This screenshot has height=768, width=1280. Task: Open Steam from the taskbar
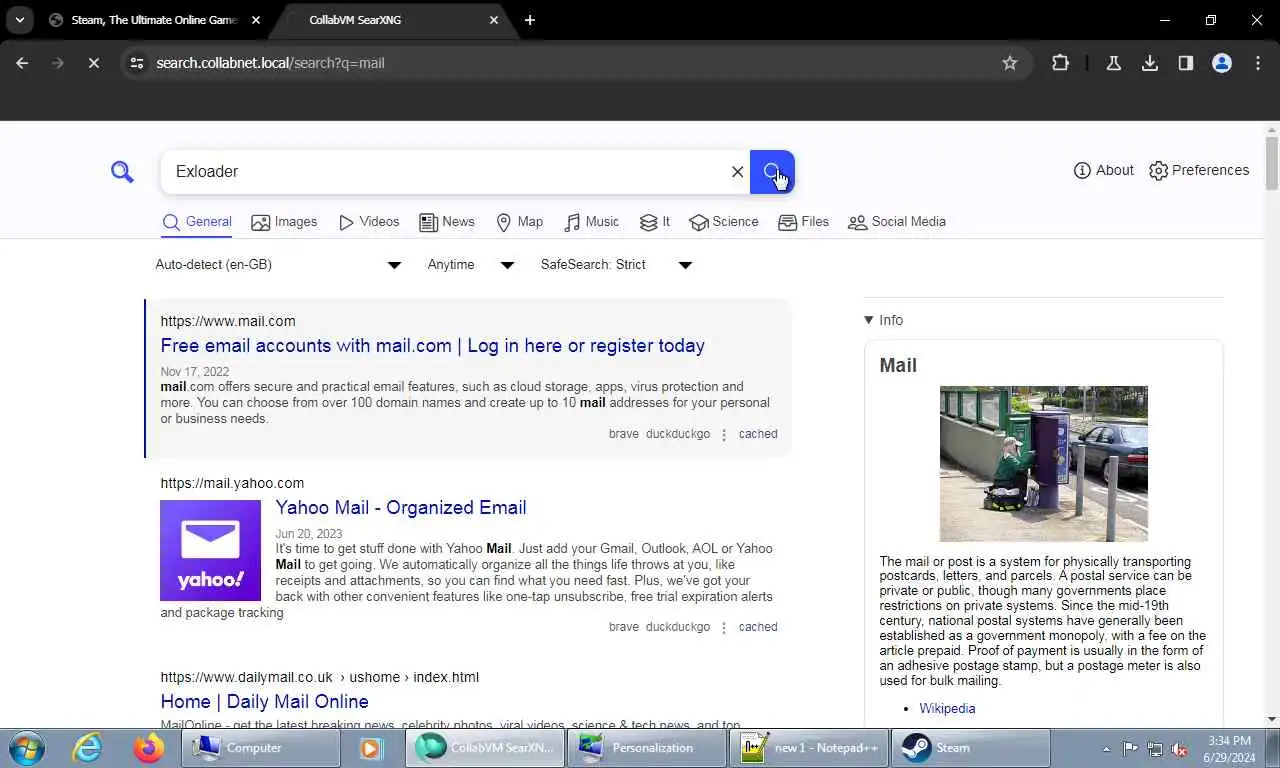click(971, 748)
